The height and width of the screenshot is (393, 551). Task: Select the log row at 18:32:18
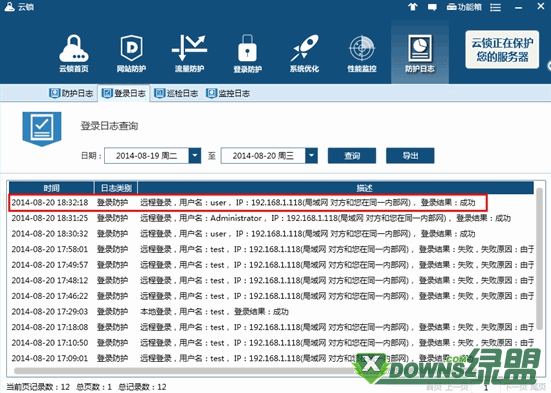pyautogui.click(x=248, y=202)
